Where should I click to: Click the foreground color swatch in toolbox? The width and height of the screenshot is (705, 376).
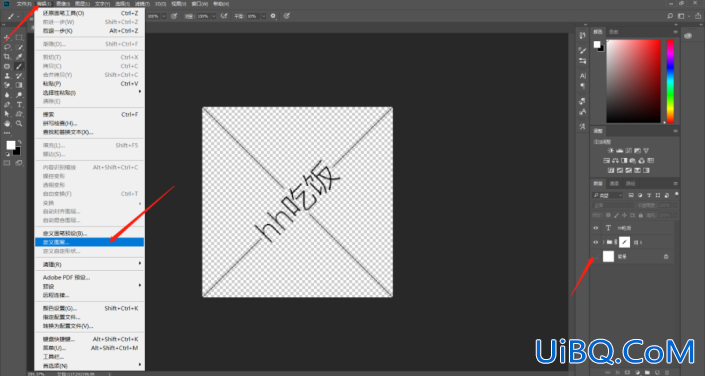pos(10,145)
